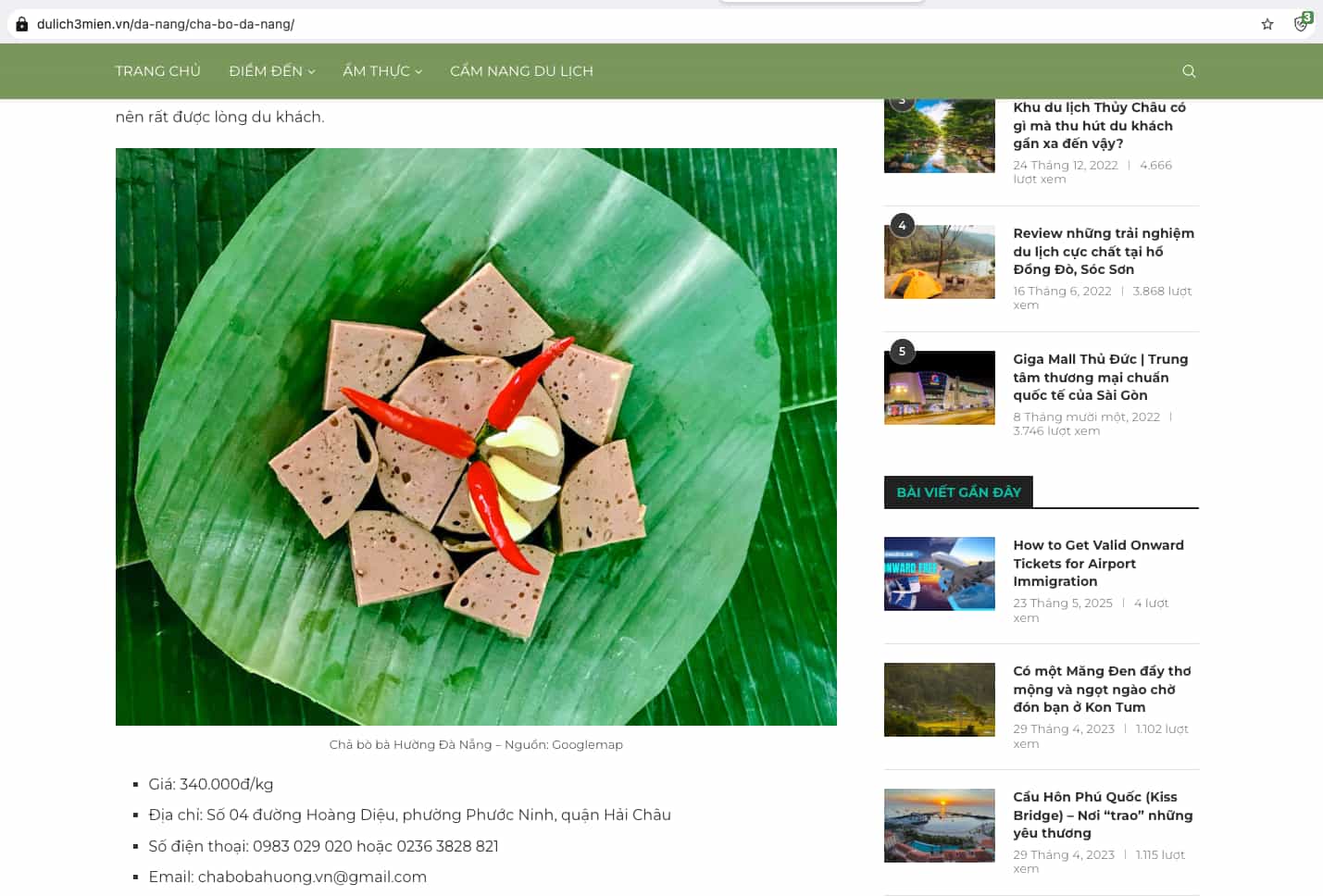The height and width of the screenshot is (896, 1323).
Task: Click the Kiss Bridge sunset thumbnail
Action: click(x=940, y=826)
